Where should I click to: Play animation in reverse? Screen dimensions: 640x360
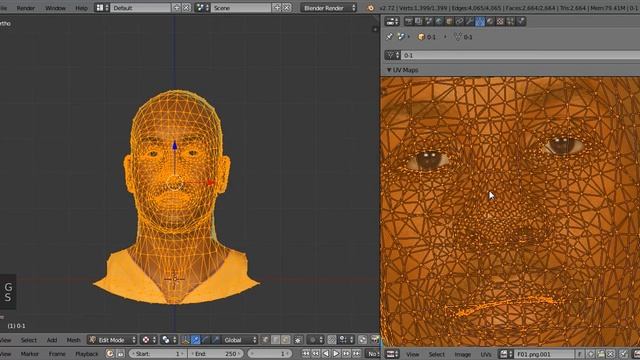coord(326,354)
